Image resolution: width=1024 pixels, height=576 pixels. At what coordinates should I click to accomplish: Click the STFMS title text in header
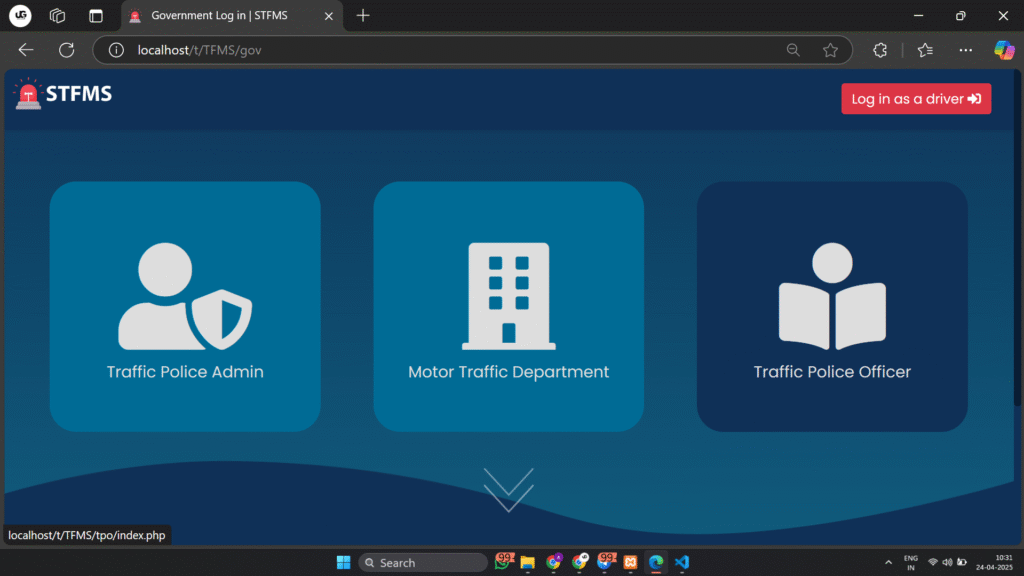point(79,94)
